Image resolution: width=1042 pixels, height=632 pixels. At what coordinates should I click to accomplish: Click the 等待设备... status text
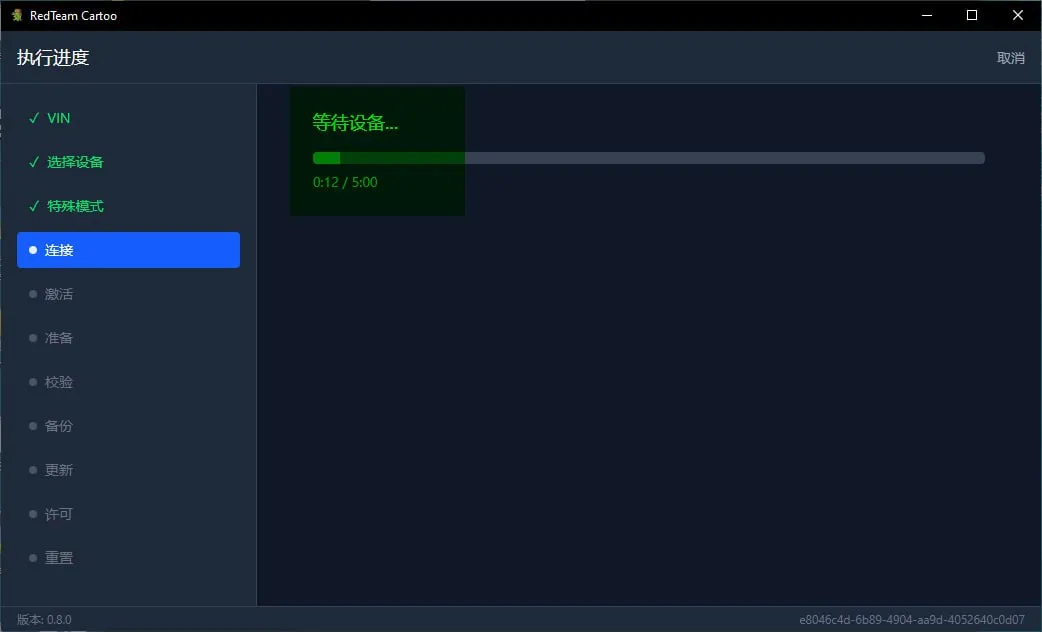355,123
